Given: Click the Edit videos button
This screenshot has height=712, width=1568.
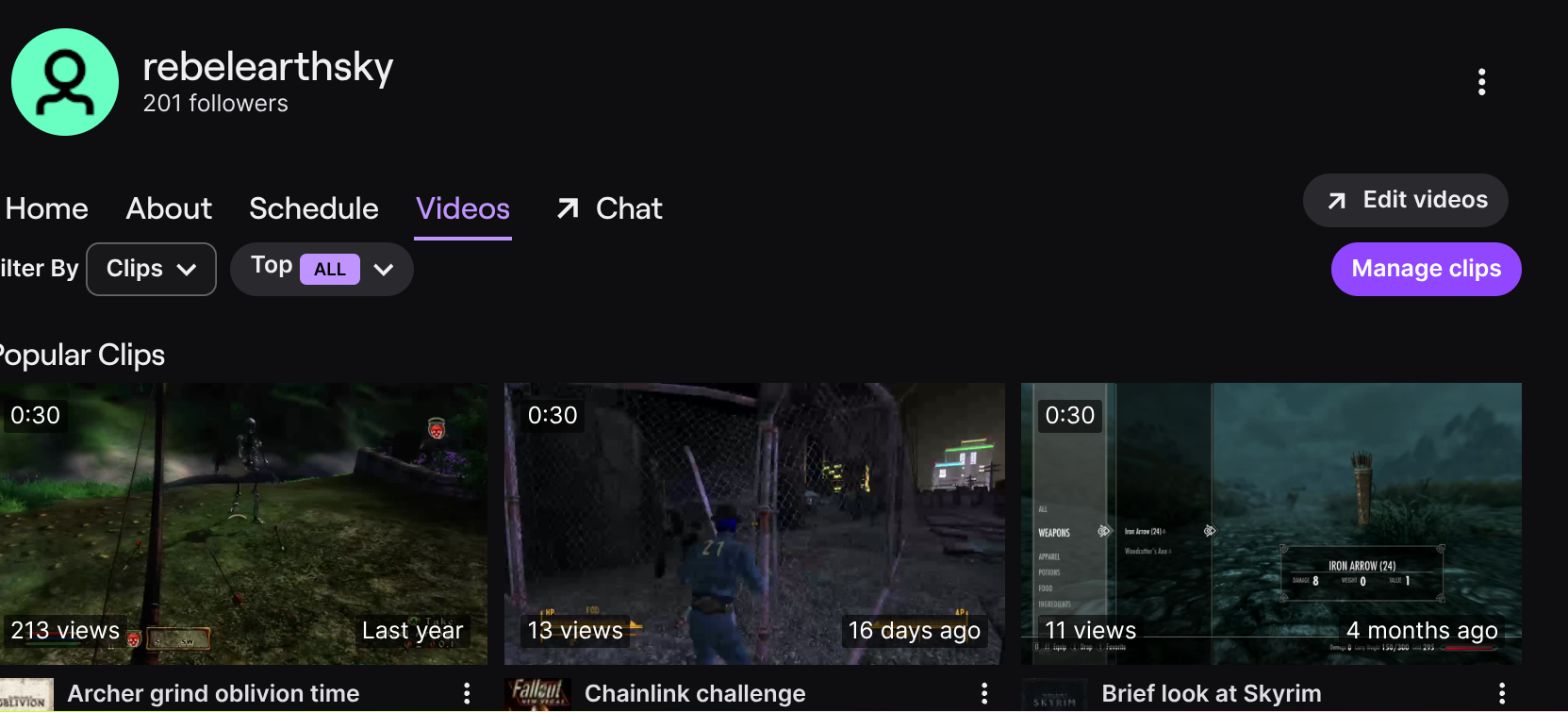Looking at the screenshot, I should (x=1405, y=200).
